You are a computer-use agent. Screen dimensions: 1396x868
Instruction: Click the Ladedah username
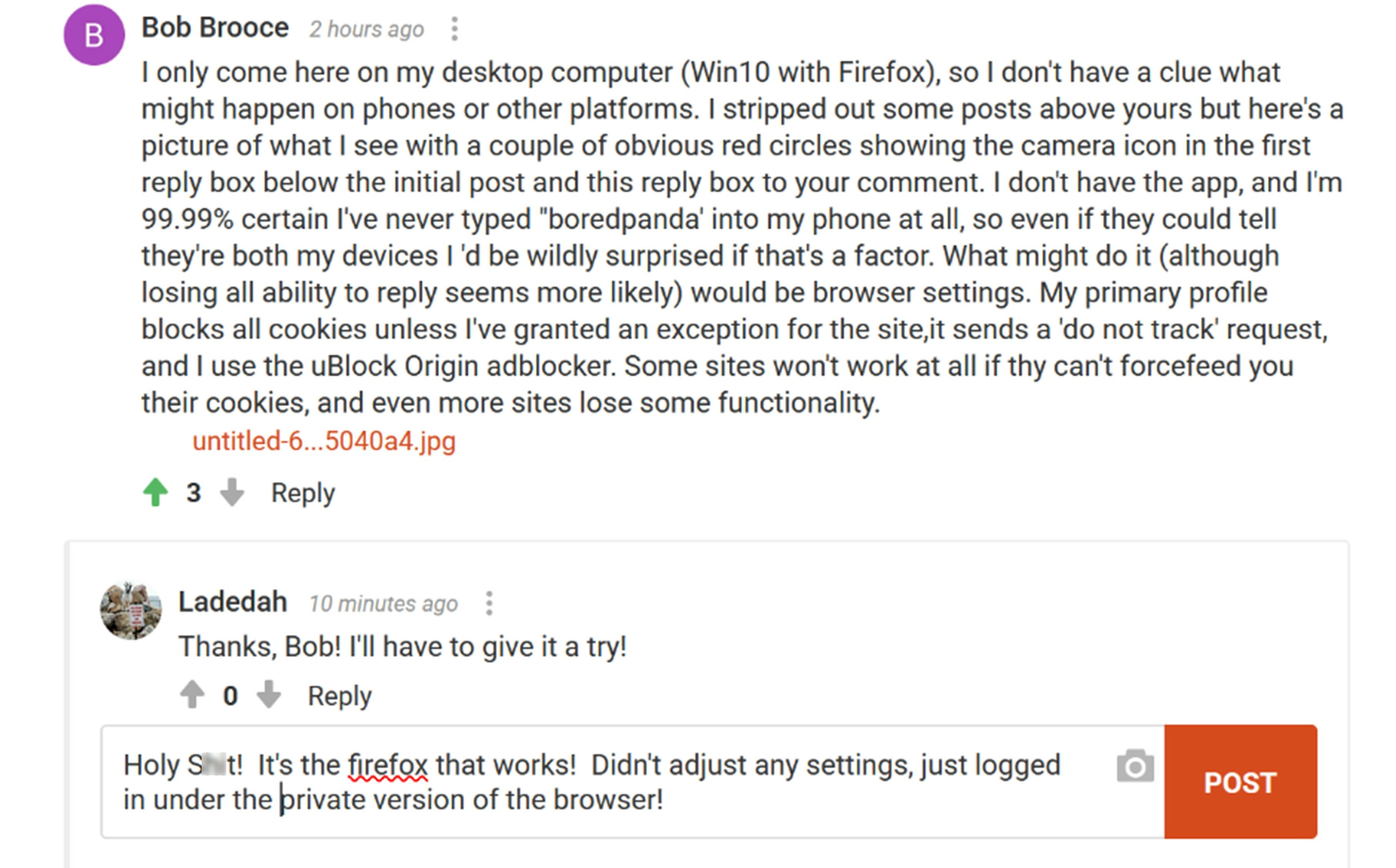point(232,602)
